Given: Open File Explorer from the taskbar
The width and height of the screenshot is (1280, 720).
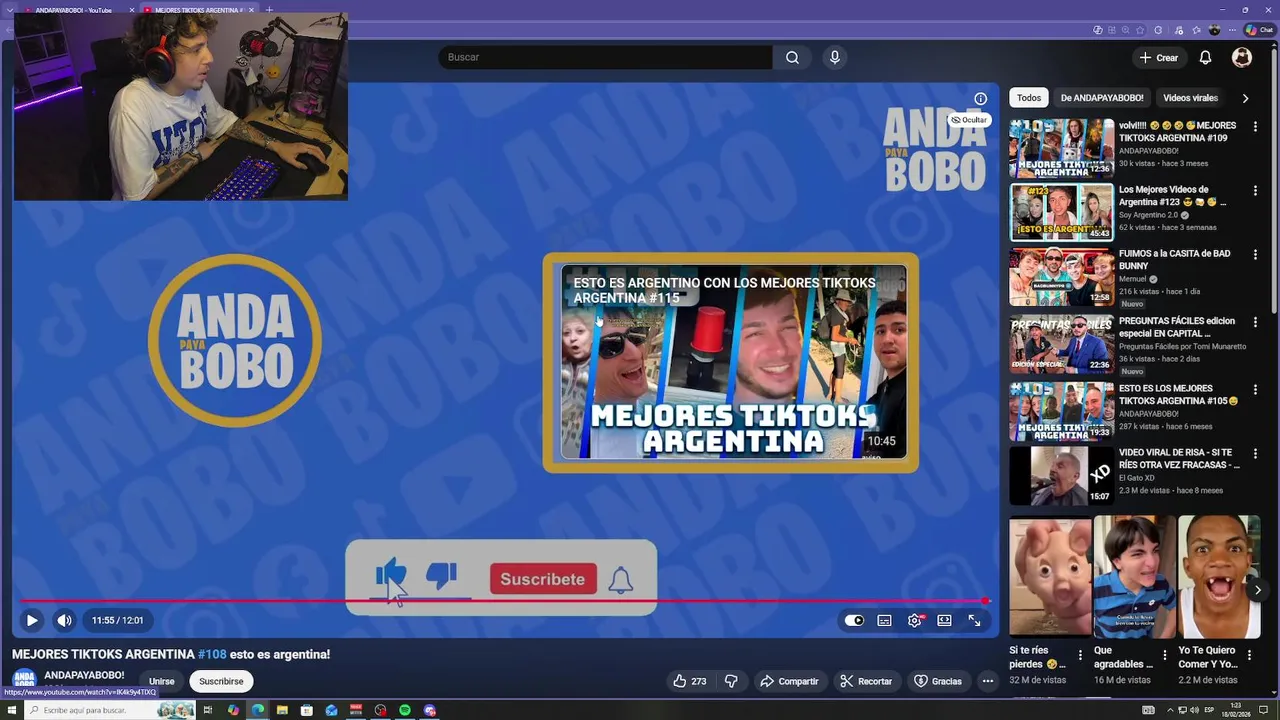Looking at the screenshot, I should pos(282,710).
